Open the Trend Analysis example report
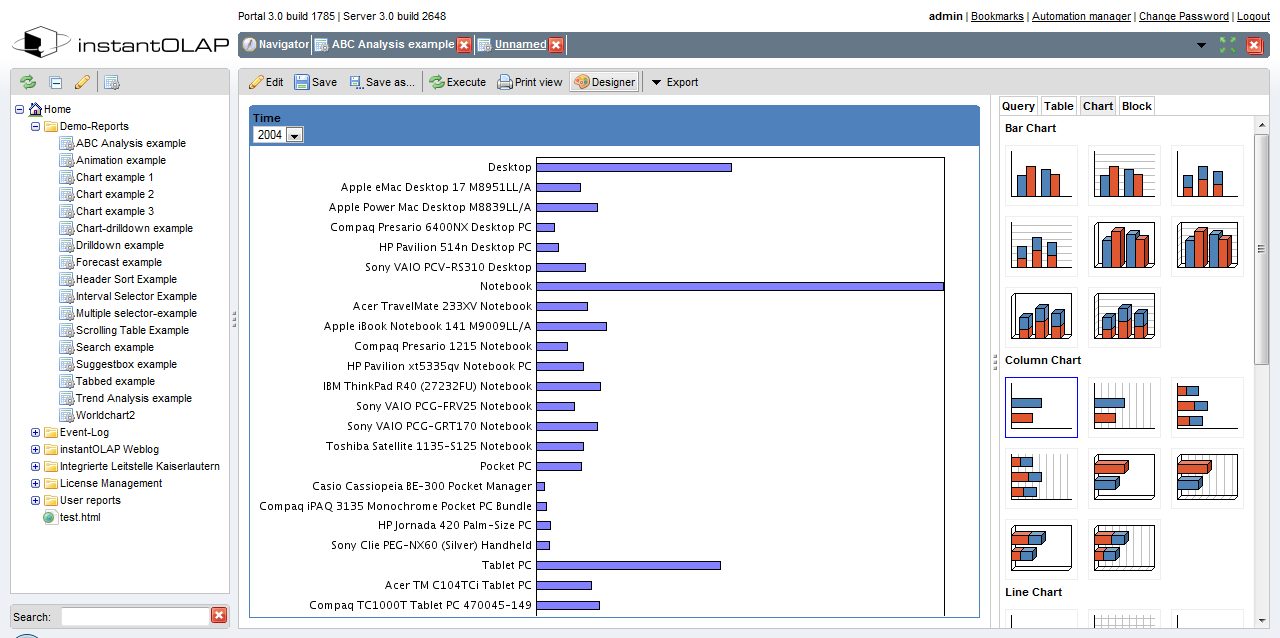Viewport: 1280px width, 638px height. click(134, 398)
